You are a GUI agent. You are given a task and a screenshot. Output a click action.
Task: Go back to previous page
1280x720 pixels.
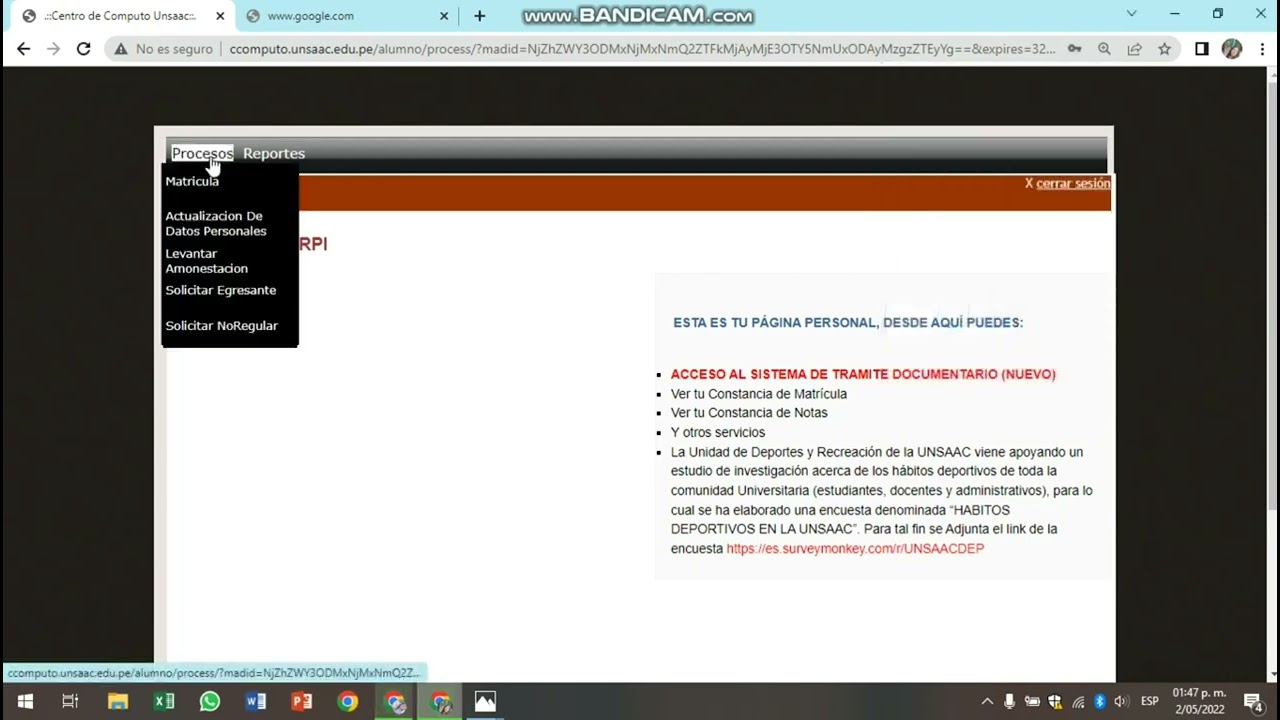24,49
